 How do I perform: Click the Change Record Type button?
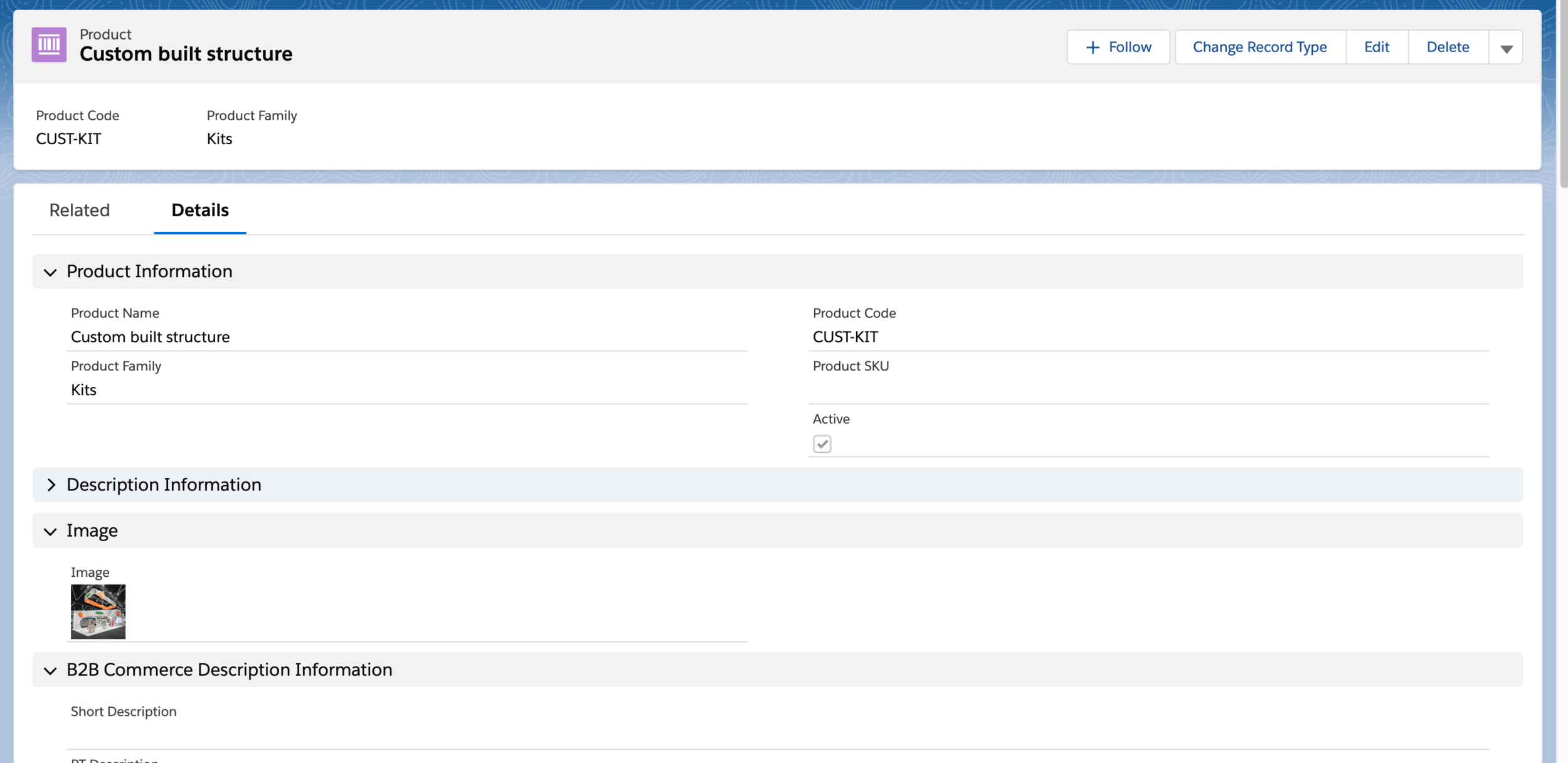[x=1259, y=47]
